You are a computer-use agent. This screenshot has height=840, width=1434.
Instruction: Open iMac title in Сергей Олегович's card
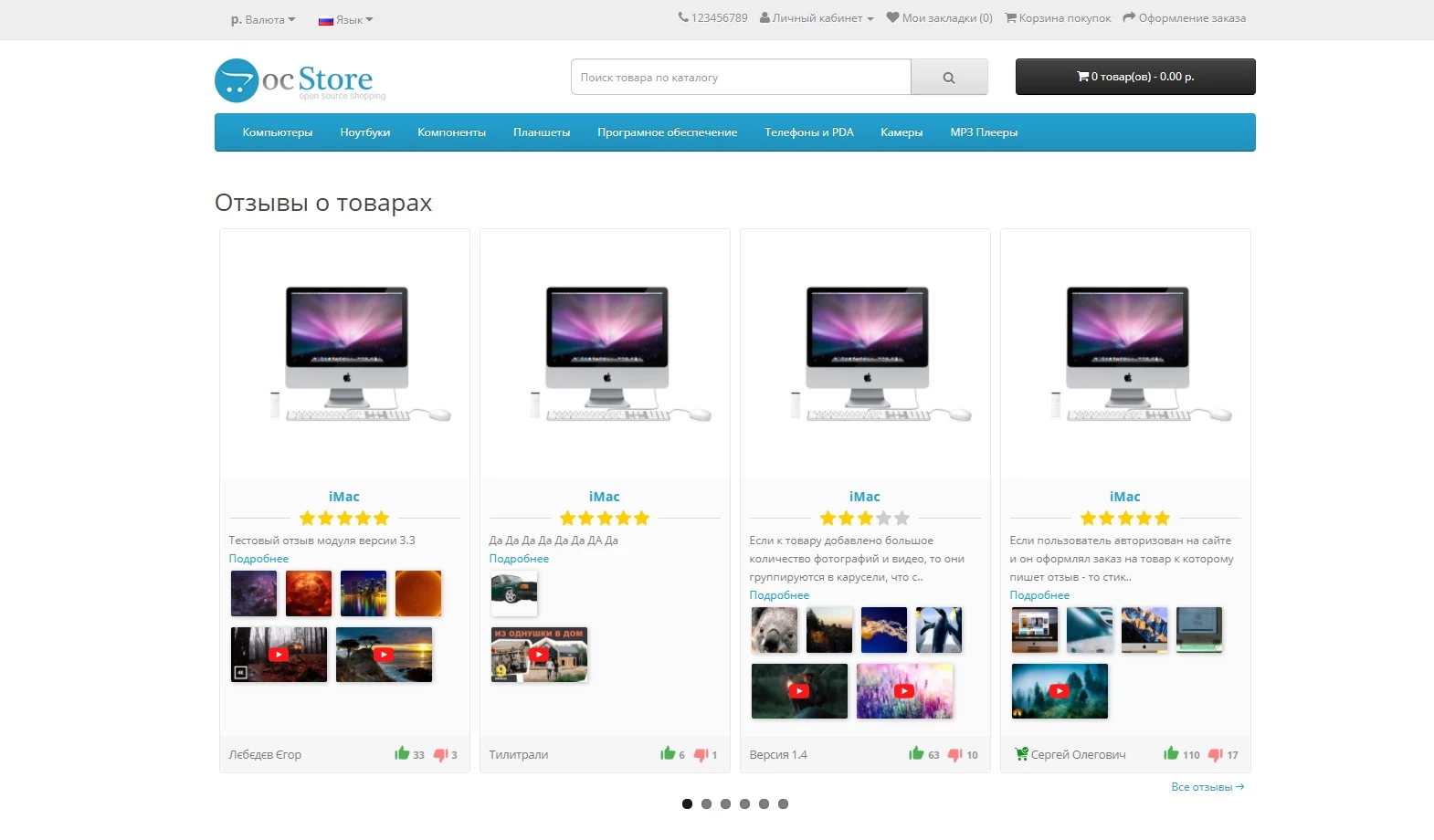pos(1125,497)
